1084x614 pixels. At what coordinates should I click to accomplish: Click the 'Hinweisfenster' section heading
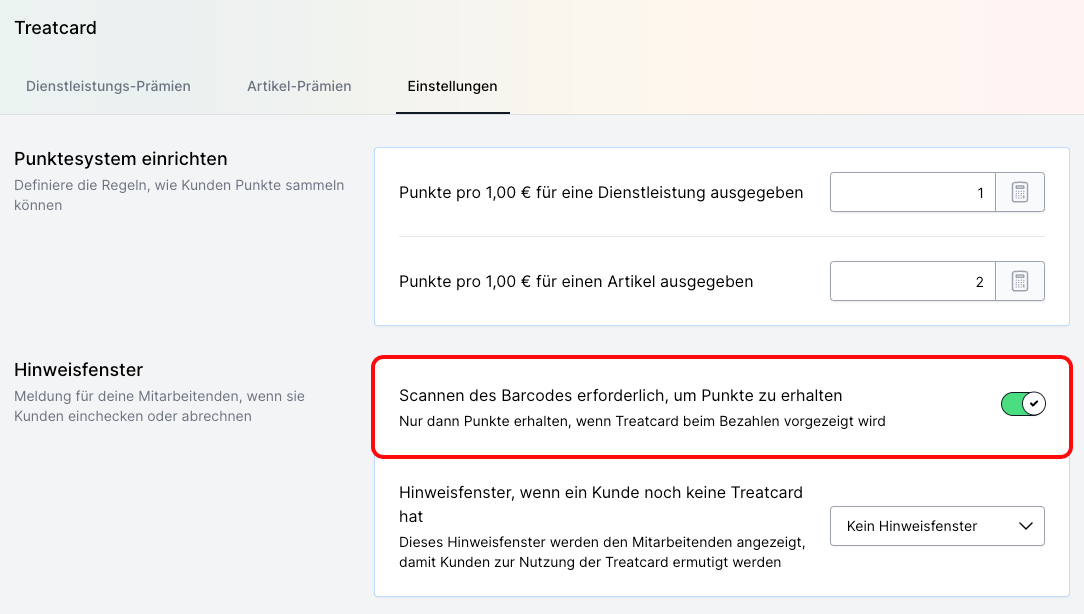point(79,370)
